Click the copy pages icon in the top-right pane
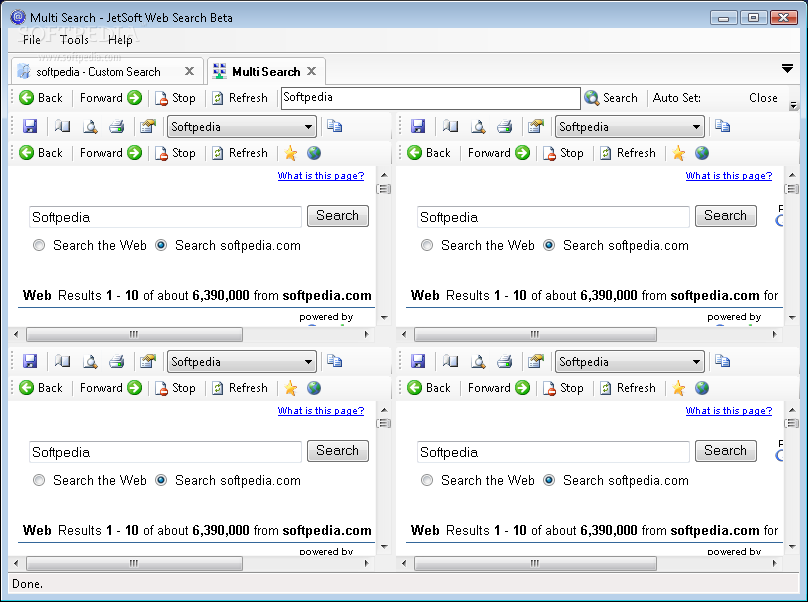The image size is (808, 602). pos(722,126)
